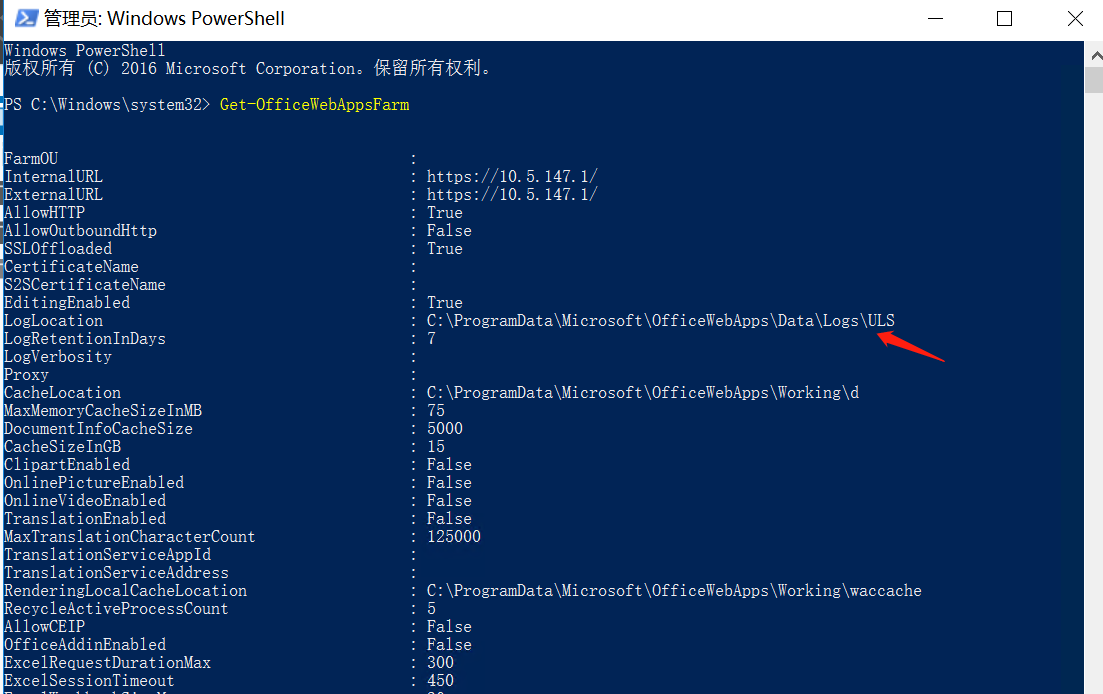Maximize the PowerShell window
1103x694 pixels.
click(x=1005, y=18)
